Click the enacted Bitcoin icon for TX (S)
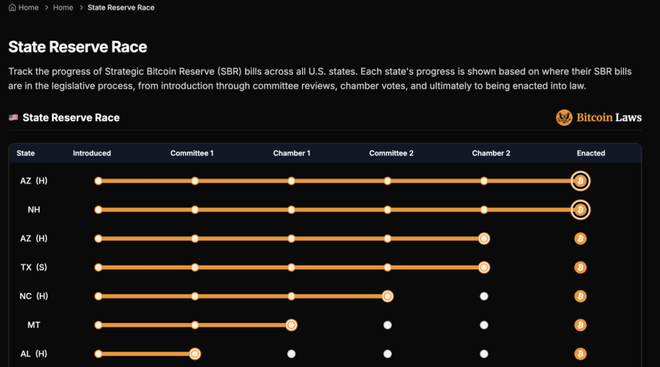This screenshot has height=367, width=660. click(x=580, y=267)
